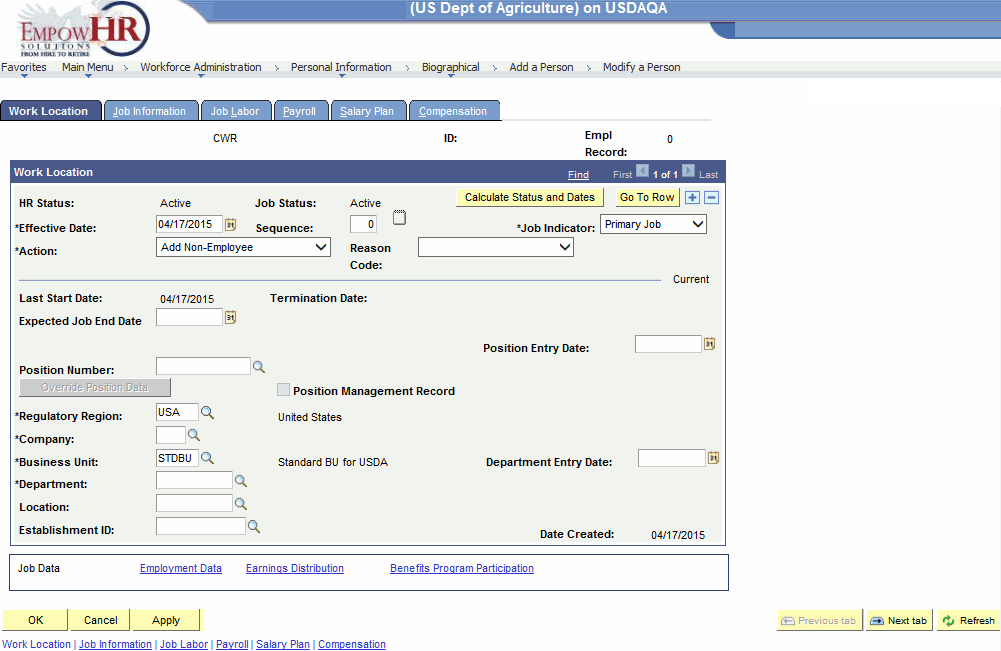This screenshot has height=651, width=1001.
Task: Look up Position Number values
Action: [x=259, y=367]
